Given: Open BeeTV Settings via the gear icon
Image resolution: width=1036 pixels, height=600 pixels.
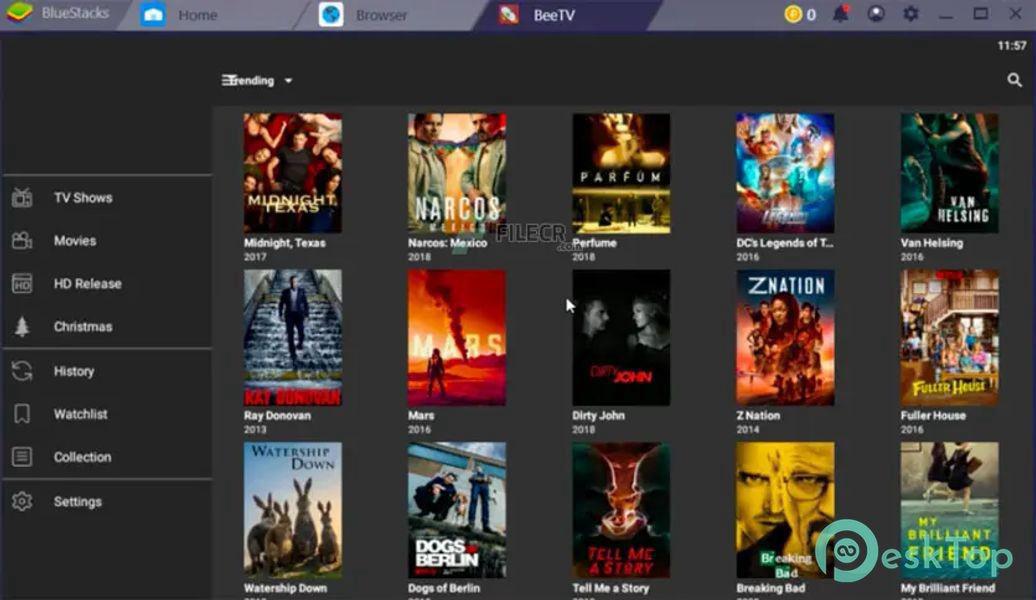Looking at the screenshot, I should point(77,502).
